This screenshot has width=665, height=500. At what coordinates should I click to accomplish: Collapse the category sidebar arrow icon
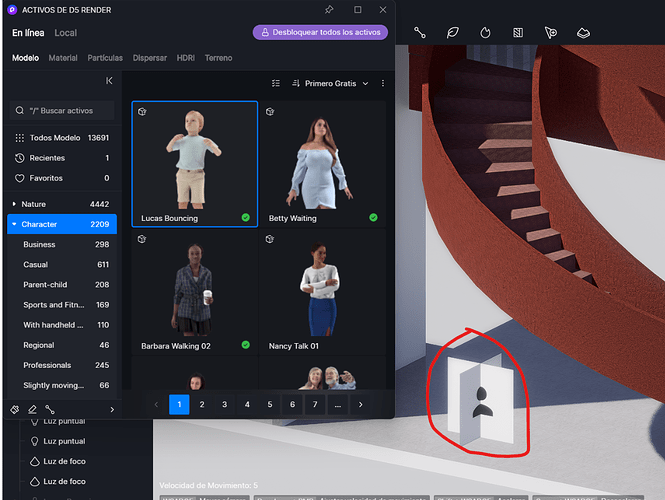click(109, 81)
